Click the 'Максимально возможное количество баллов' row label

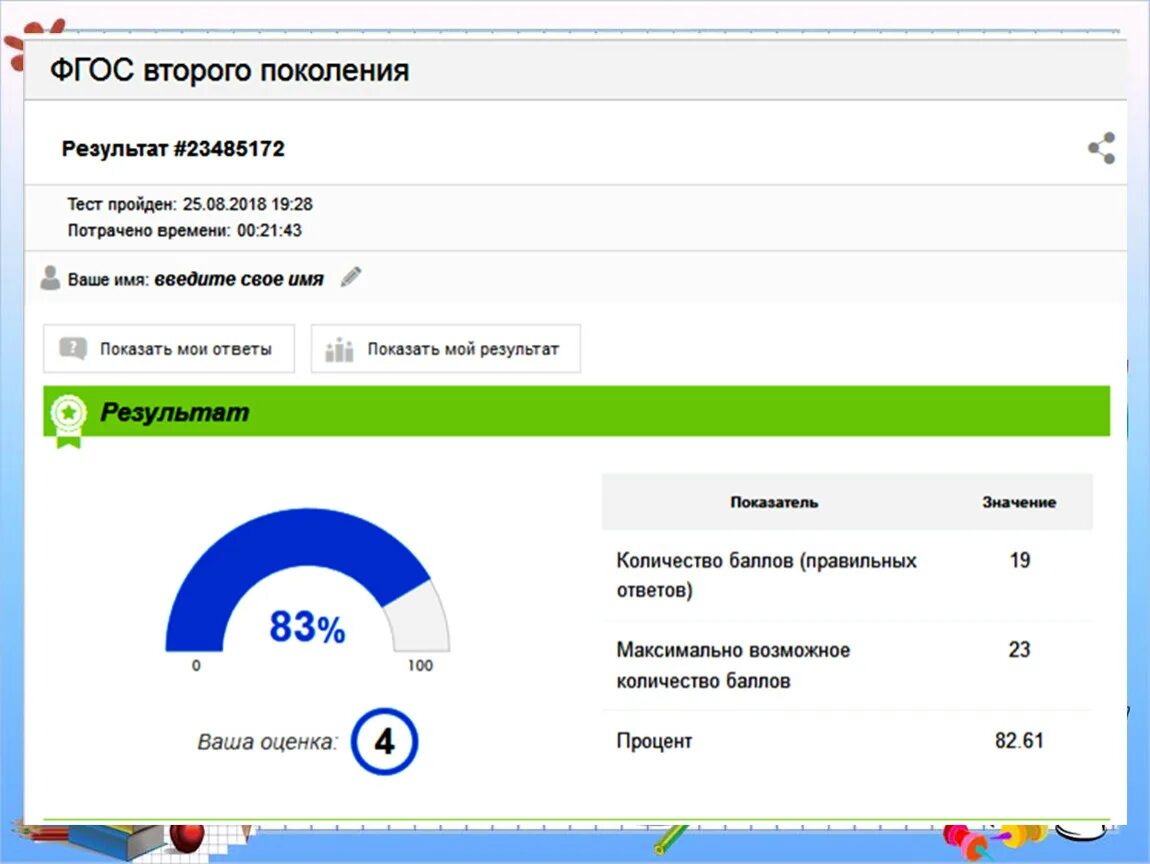[733, 665]
